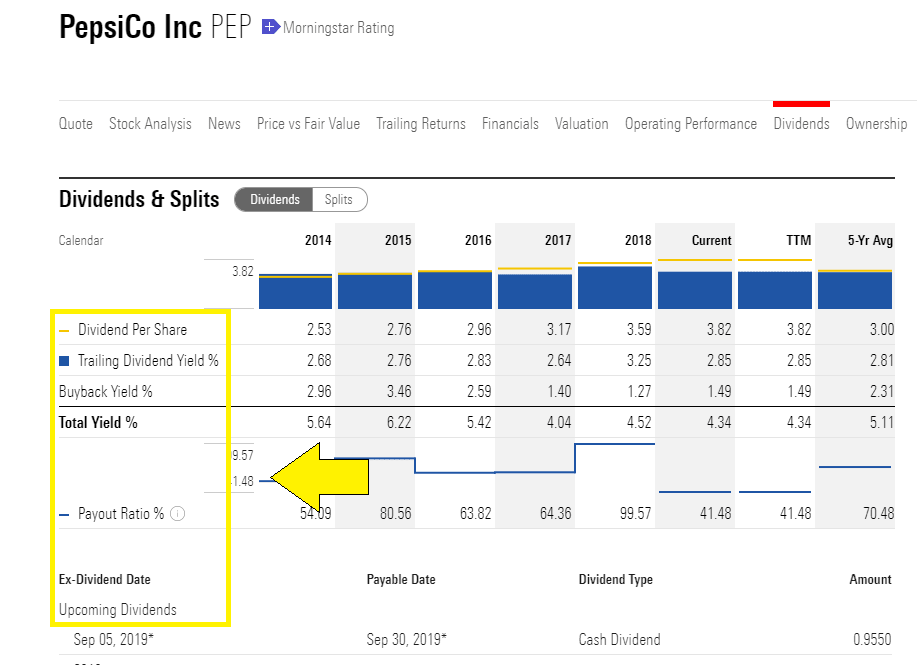Click the blue Payout Ratio legend dash
Viewport: 917px width, 665px height.
(x=64, y=515)
